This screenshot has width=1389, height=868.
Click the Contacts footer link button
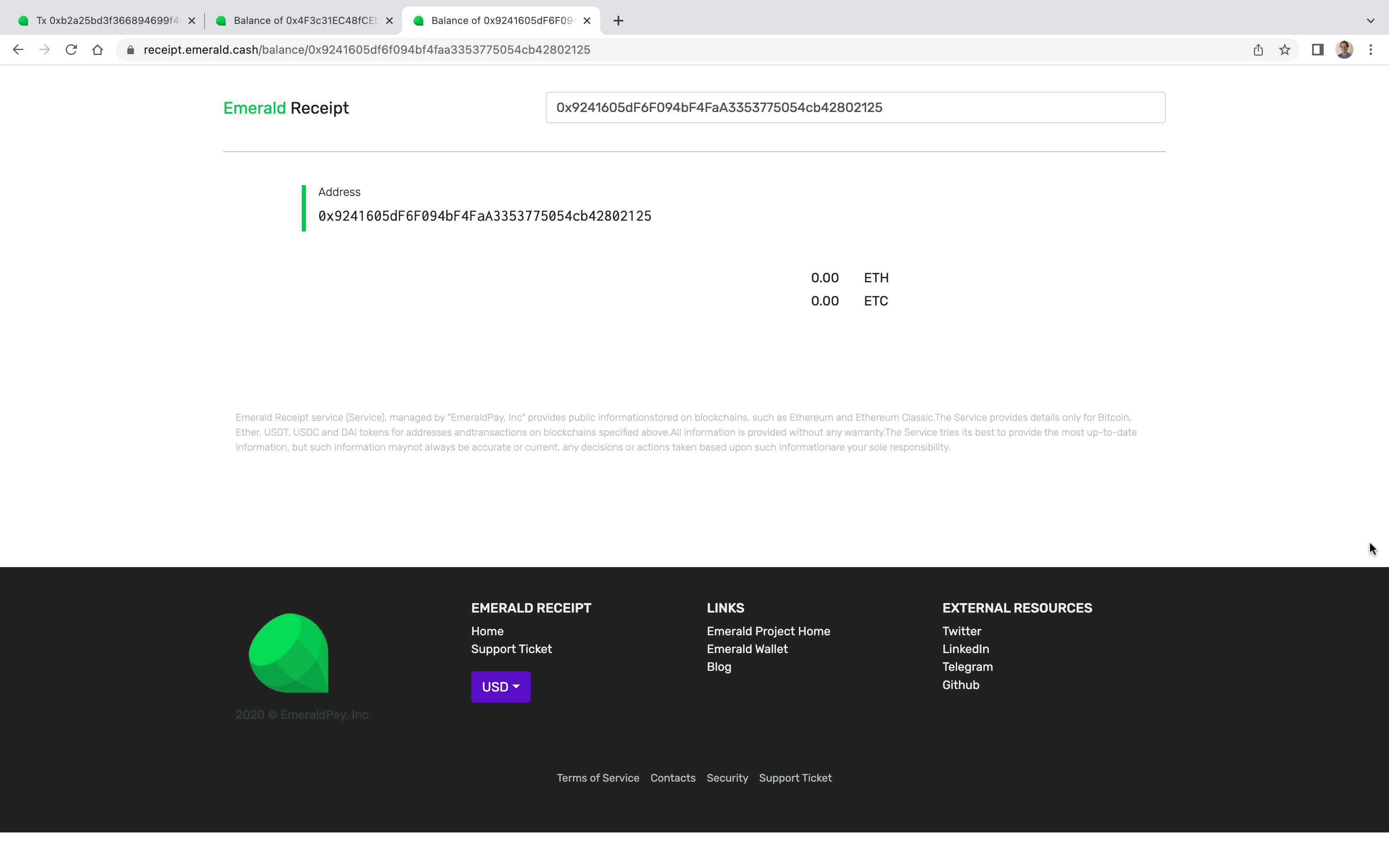click(x=673, y=777)
